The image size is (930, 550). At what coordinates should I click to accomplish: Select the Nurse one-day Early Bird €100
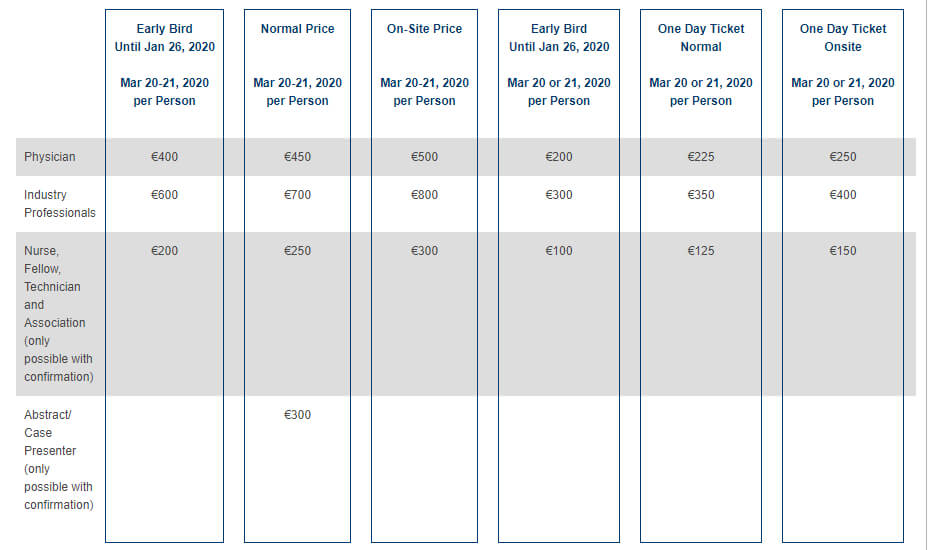(559, 250)
